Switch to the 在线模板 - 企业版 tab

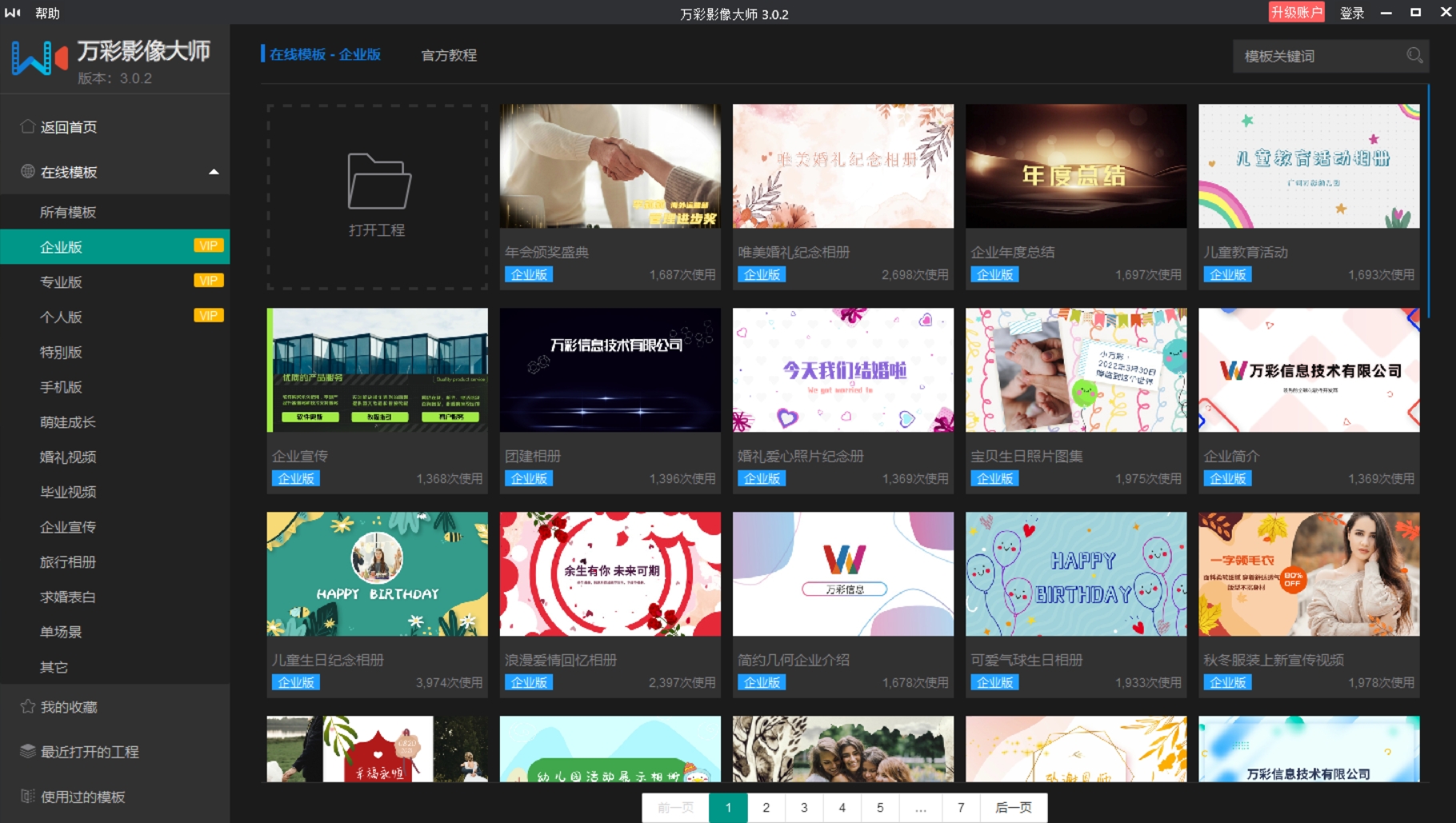click(x=324, y=54)
